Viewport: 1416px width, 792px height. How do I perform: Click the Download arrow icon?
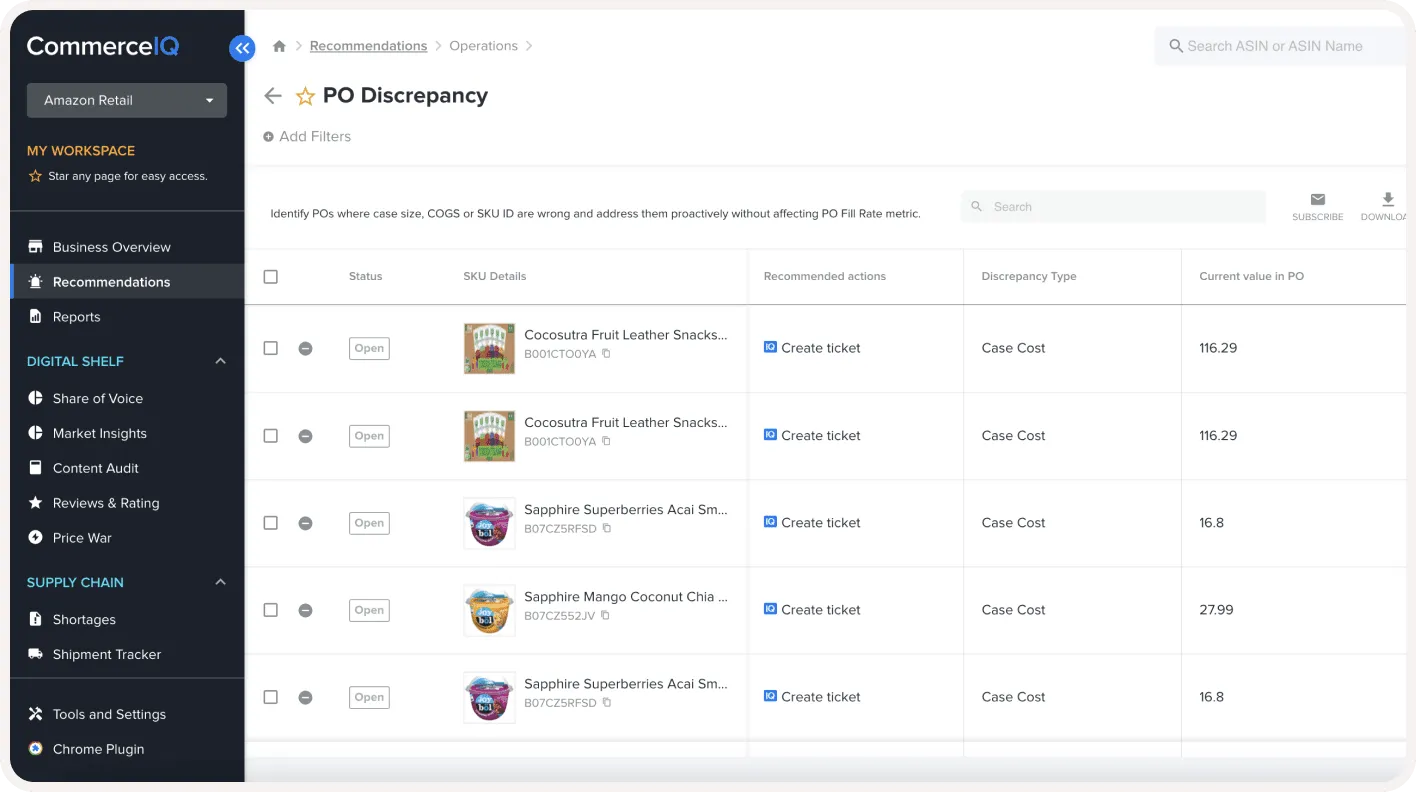tap(1388, 199)
